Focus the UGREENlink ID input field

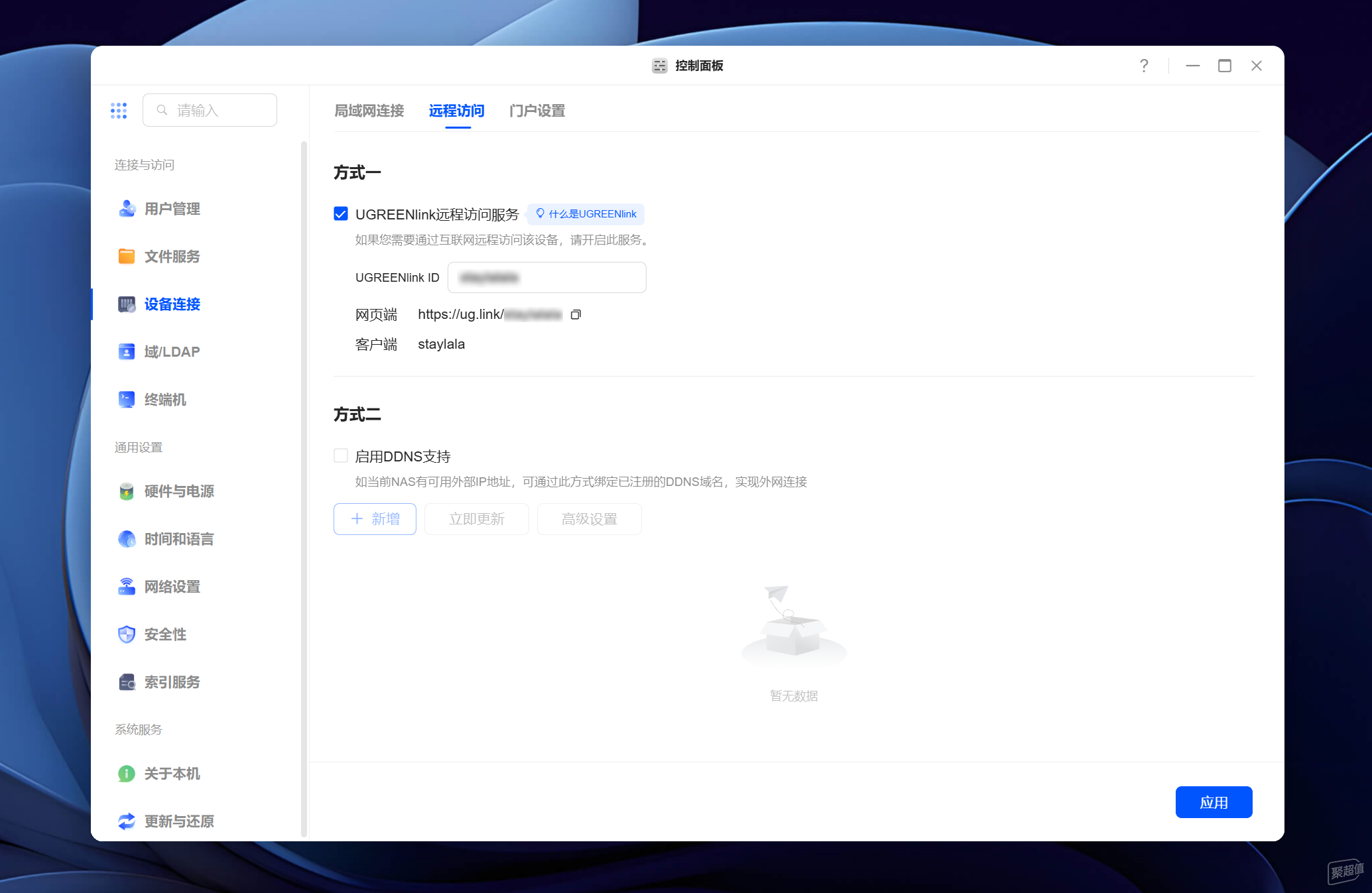[547, 277]
